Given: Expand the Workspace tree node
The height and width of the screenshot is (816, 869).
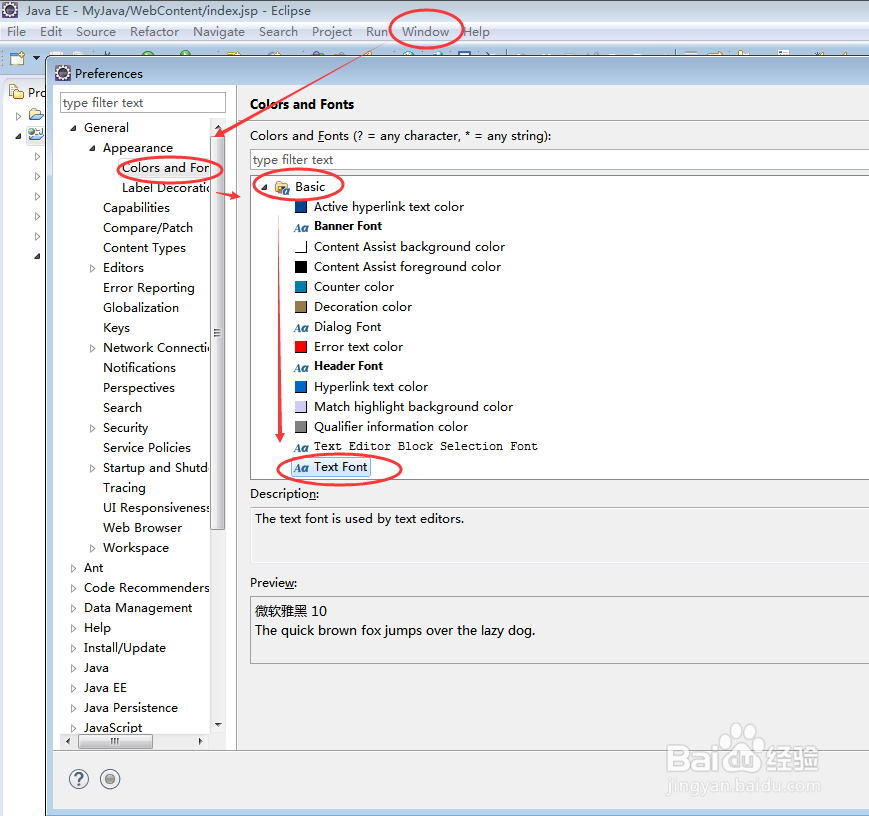Looking at the screenshot, I should pos(93,548).
